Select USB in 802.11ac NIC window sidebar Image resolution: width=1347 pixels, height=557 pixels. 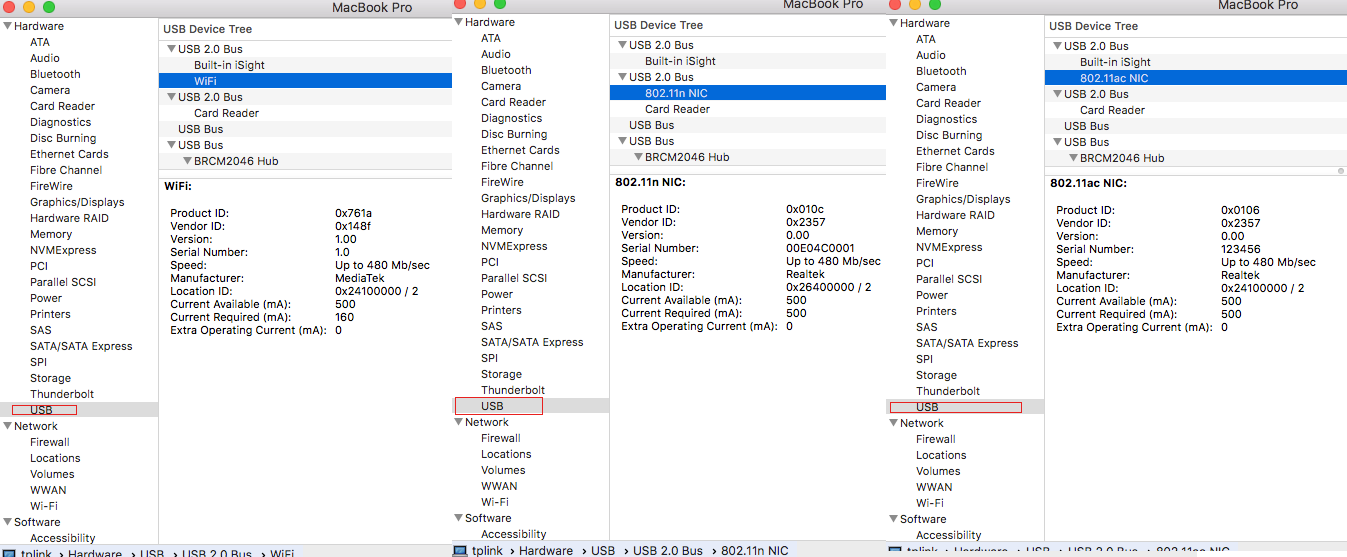(x=927, y=407)
